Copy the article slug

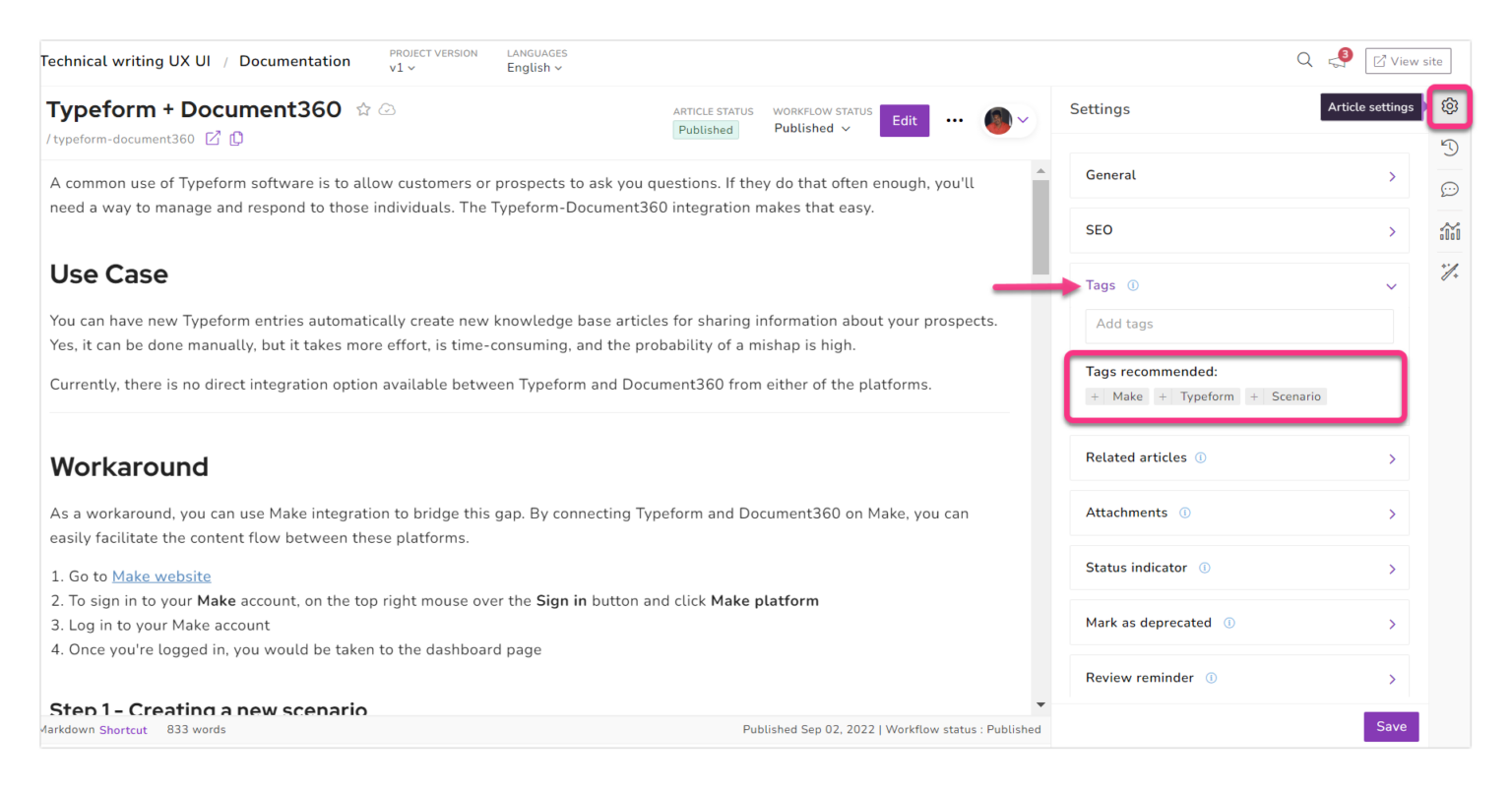coord(236,139)
